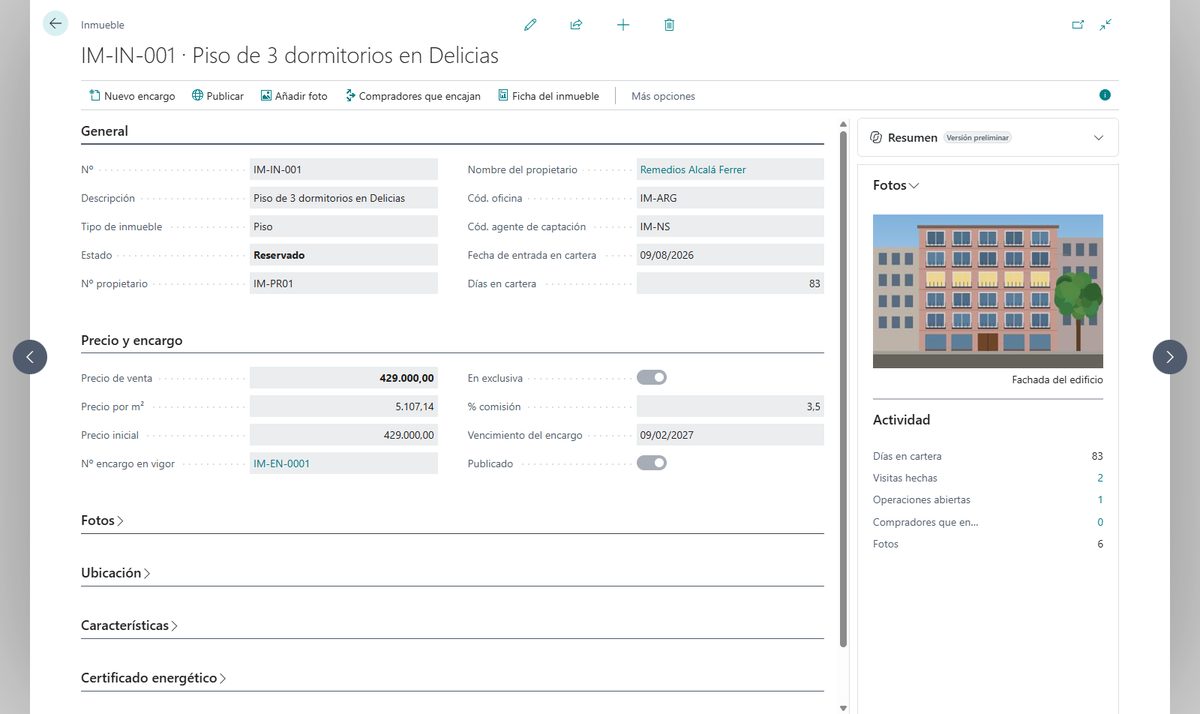Image resolution: width=1200 pixels, height=714 pixels.
Task: Expand the Resumen panel chevron
Action: coord(1098,137)
